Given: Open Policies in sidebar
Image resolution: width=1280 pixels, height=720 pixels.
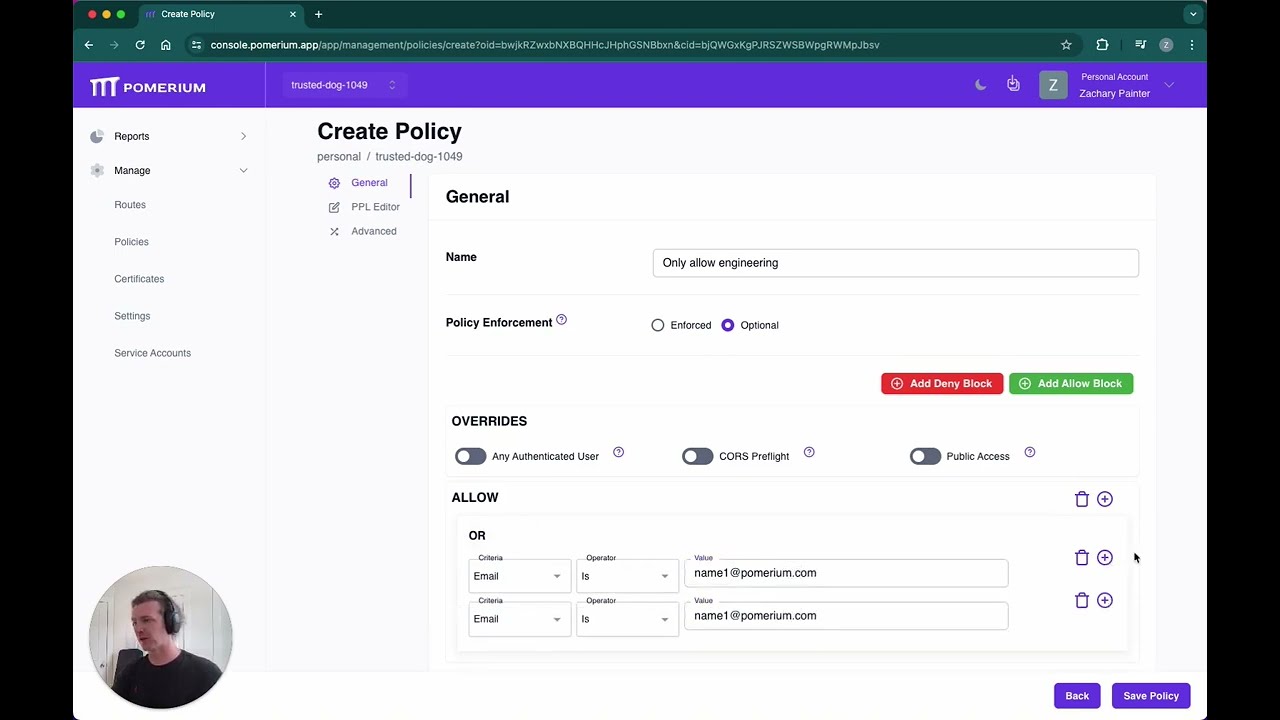Looking at the screenshot, I should click(x=131, y=242).
